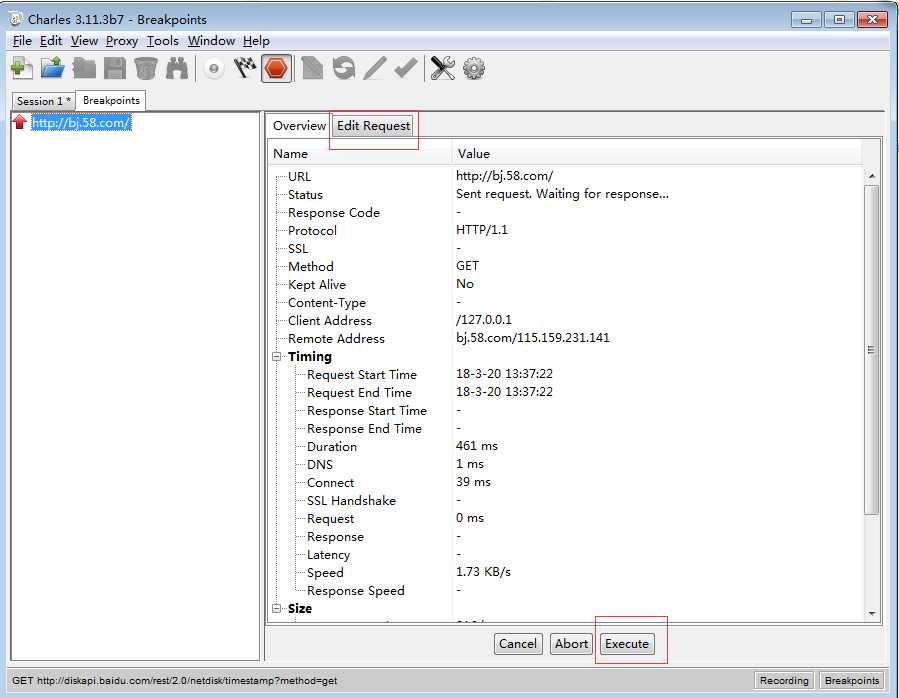
Task: Click the Validate checkmark toolbar icon
Action: pyautogui.click(x=406, y=68)
